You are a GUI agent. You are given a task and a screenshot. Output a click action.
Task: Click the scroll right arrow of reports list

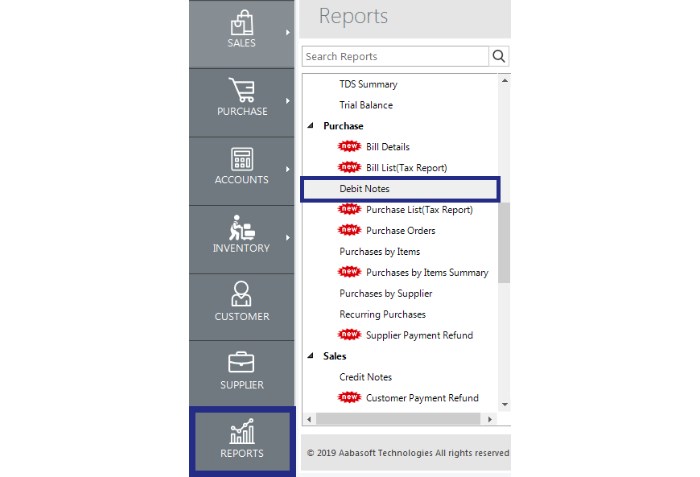490,419
